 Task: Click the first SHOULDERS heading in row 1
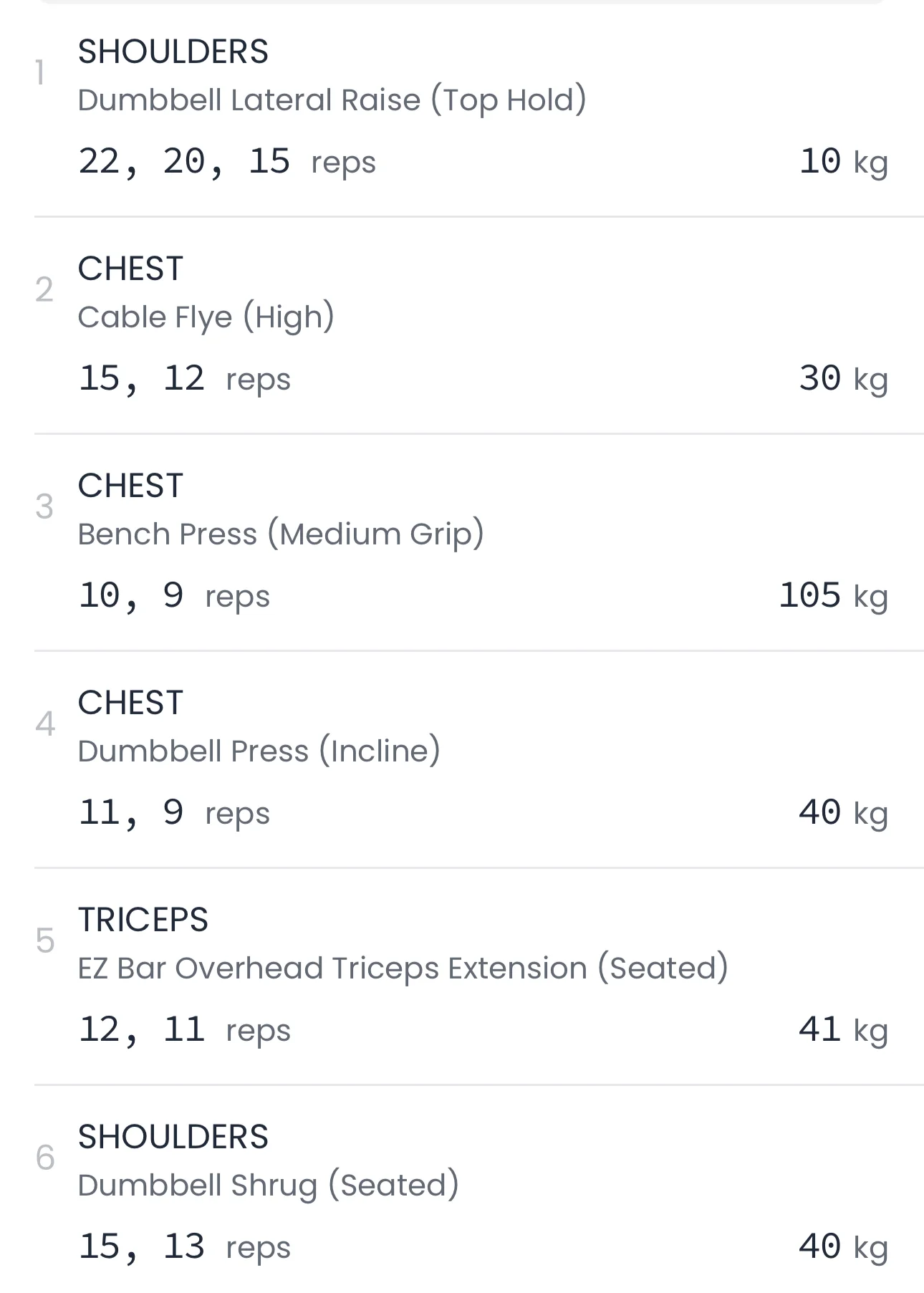click(x=173, y=52)
